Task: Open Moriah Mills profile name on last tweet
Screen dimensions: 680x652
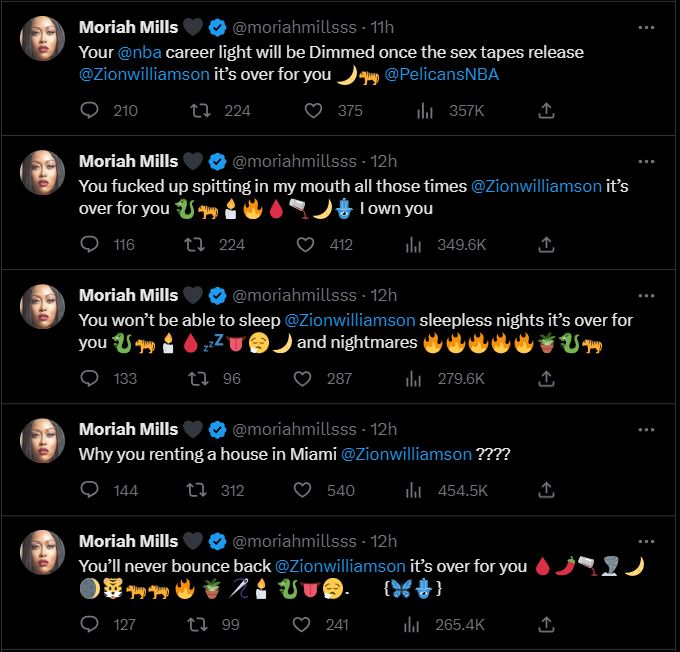Action: point(128,541)
